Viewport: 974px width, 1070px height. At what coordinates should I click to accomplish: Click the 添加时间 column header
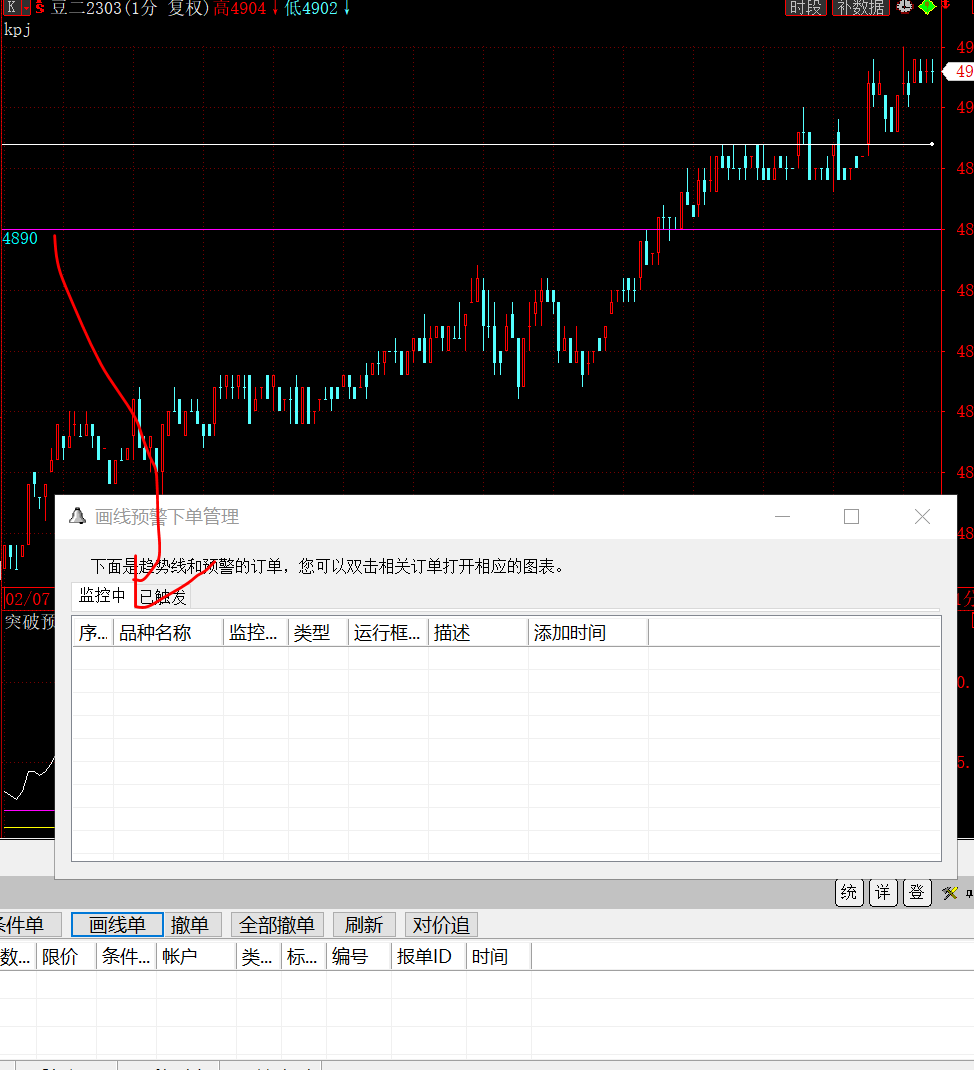coord(588,633)
